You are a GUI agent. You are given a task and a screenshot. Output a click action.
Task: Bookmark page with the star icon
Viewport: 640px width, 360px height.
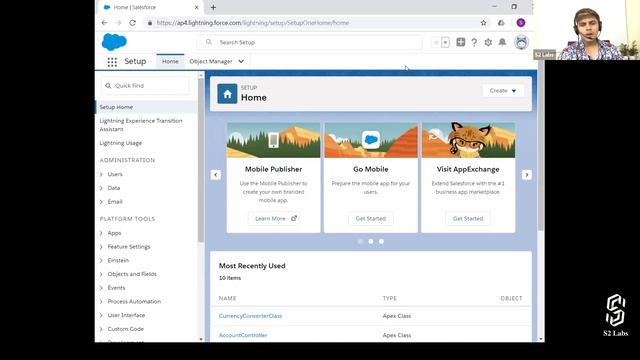tap(483, 23)
